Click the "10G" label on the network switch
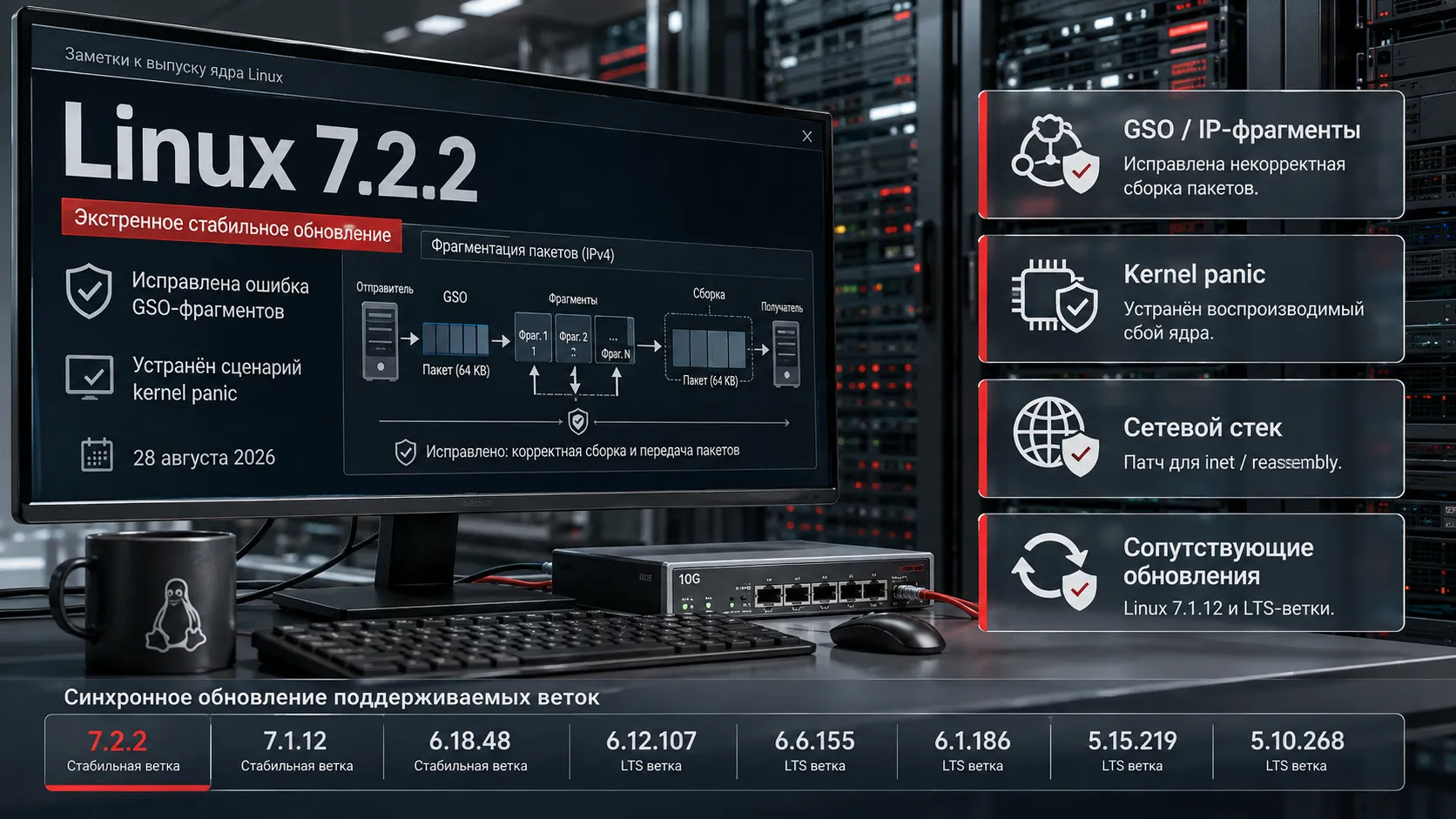This screenshot has width=1456, height=819. pos(689,579)
